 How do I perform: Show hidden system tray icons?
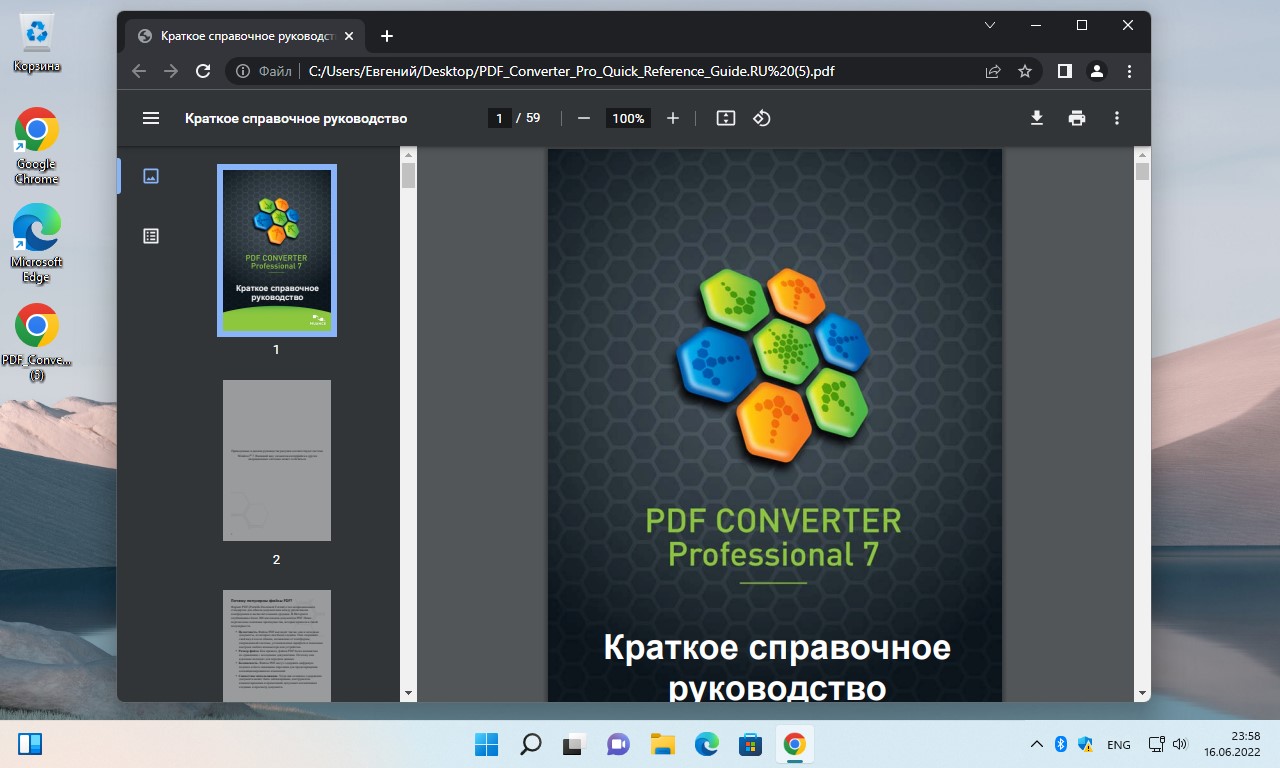point(1037,744)
